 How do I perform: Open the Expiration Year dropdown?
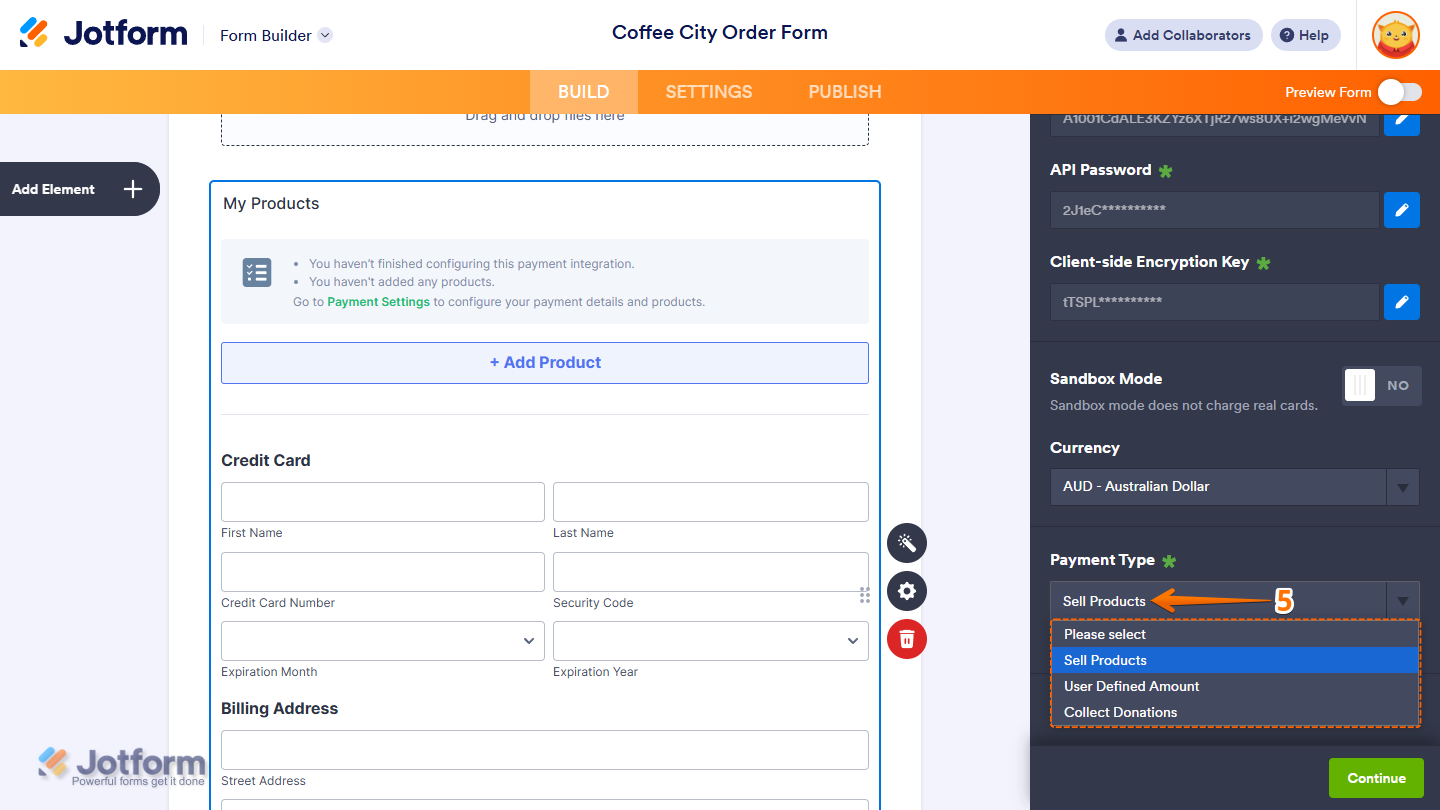point(710,641)
